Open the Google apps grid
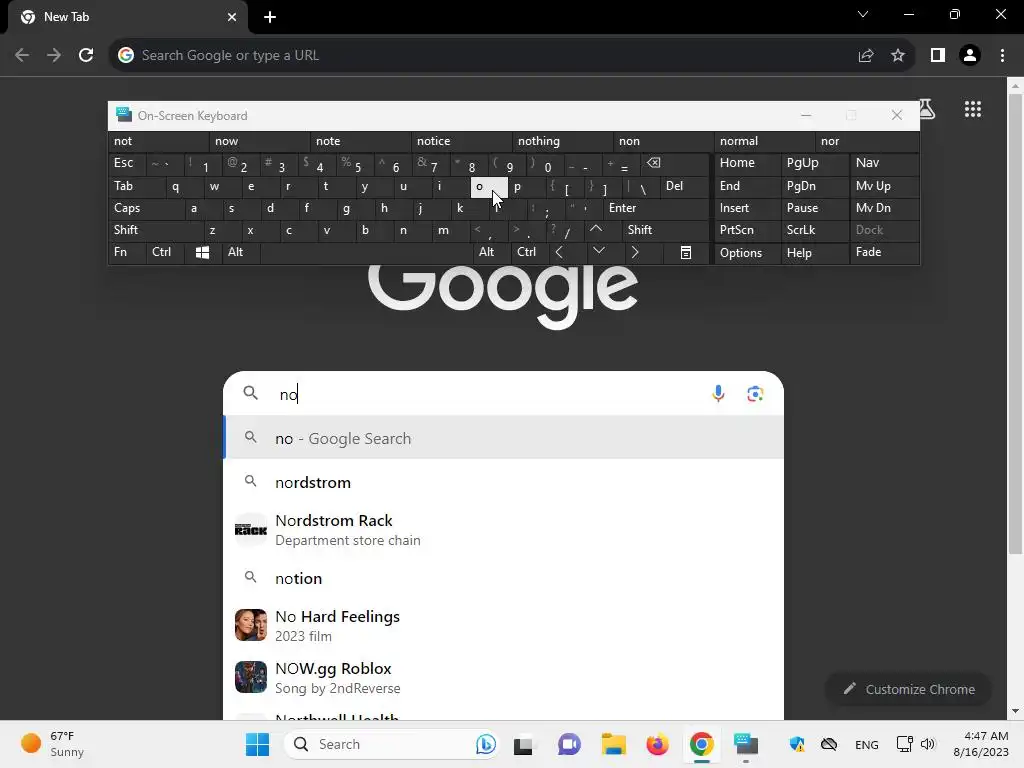 coord(972,109)
